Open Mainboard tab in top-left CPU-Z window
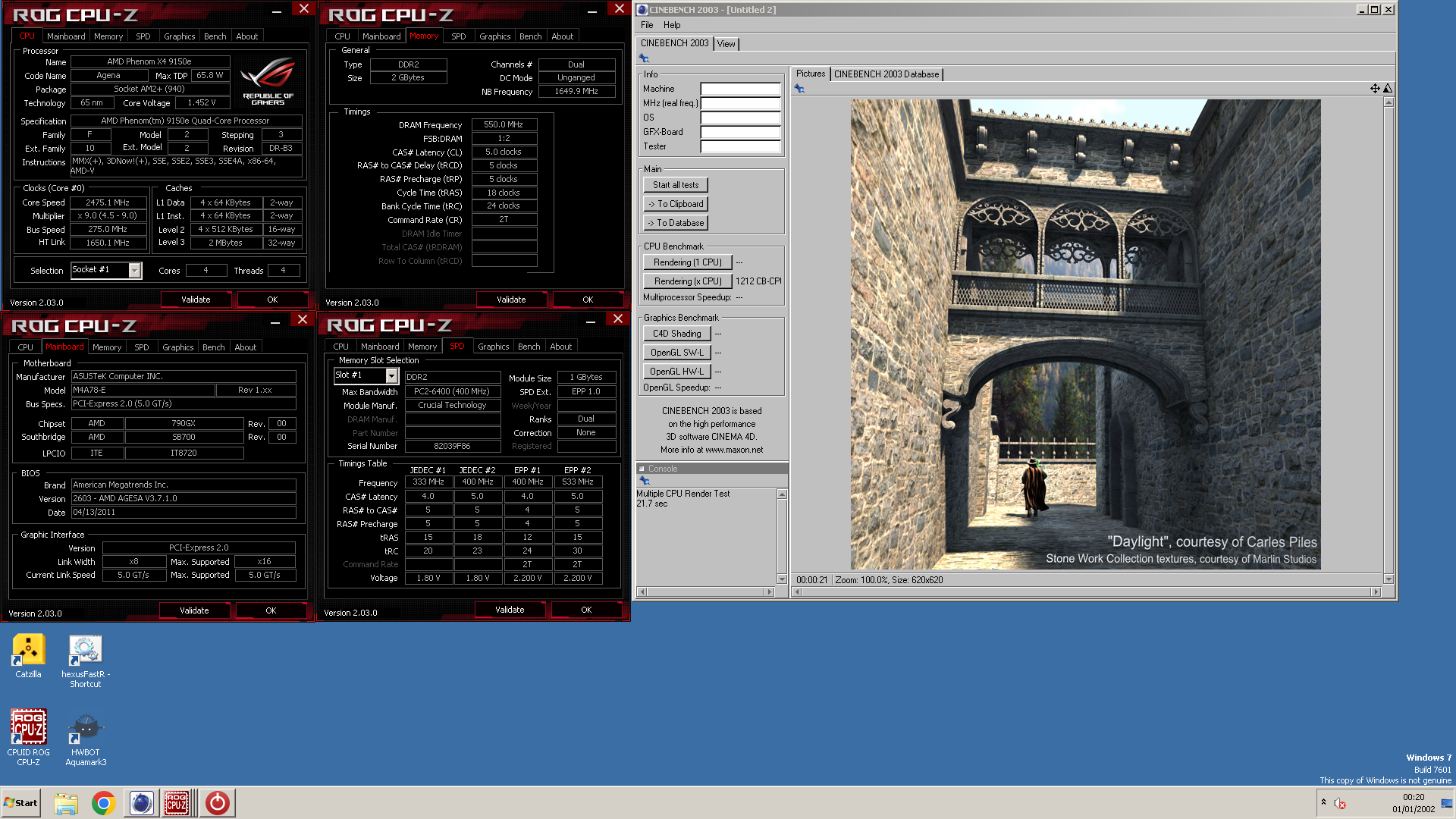 coord(66,36)
